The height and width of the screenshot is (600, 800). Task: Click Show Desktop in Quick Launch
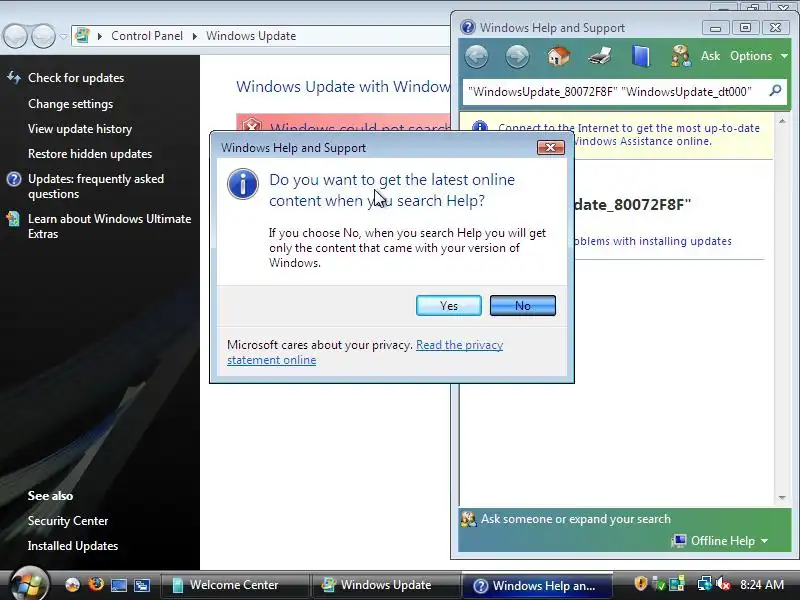(119, 585)
